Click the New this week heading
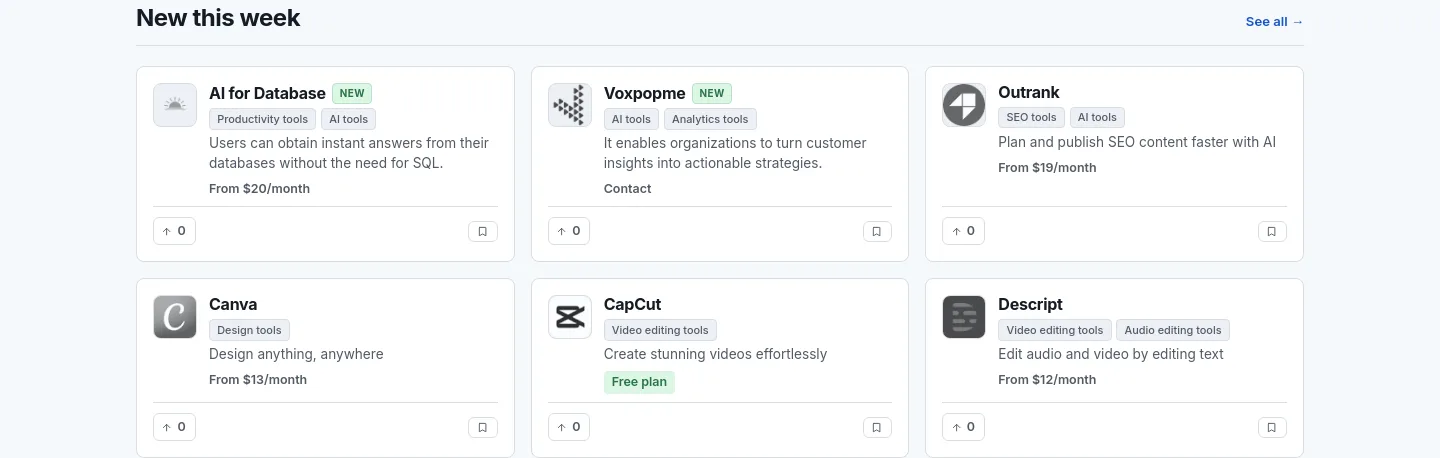1440x458 pixels. click(218, 18)
